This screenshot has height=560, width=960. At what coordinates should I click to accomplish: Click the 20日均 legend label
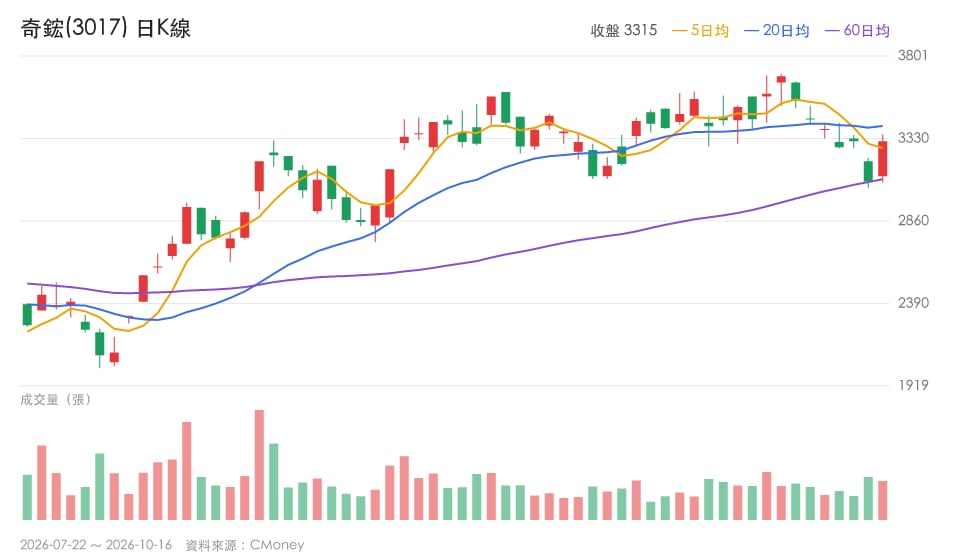(786, 31)
